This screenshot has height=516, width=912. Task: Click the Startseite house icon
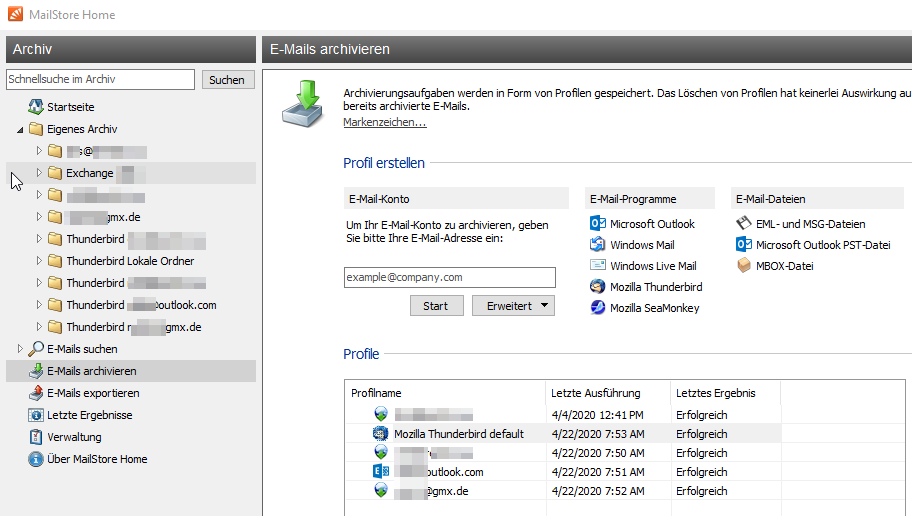(x=36, y=106)
